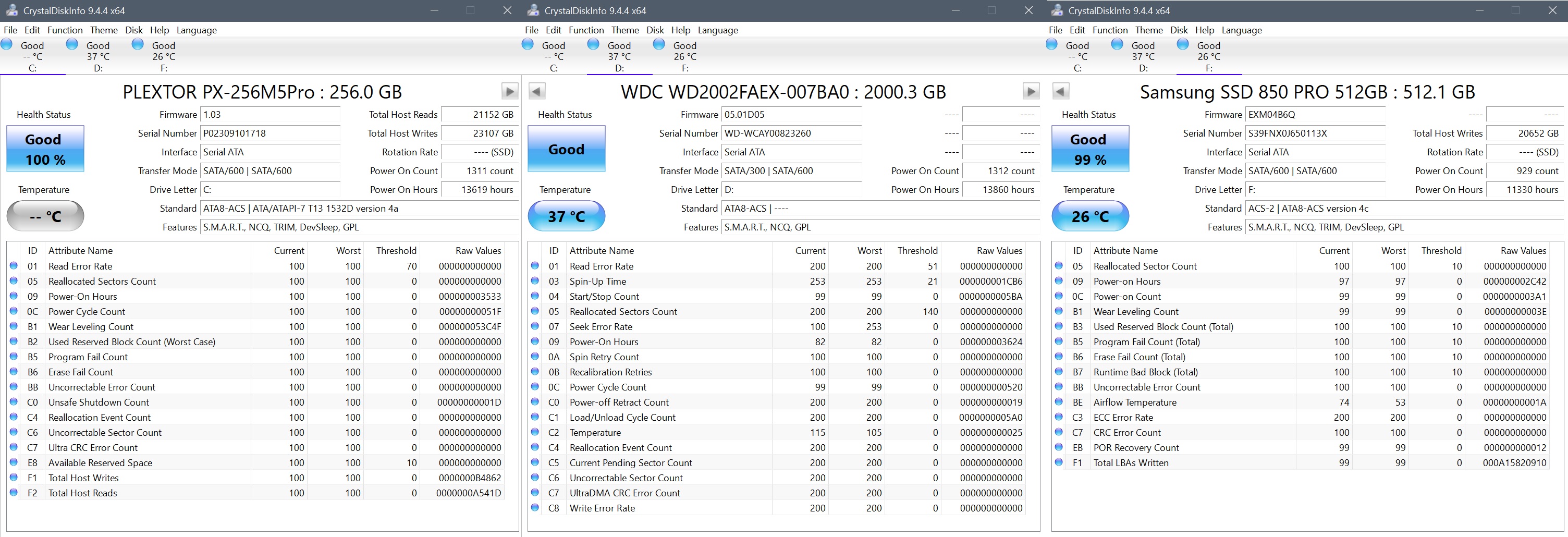Click raw value 0000000B4862 for Total Host Writes
1568x537 pixels.
(470, 478)
